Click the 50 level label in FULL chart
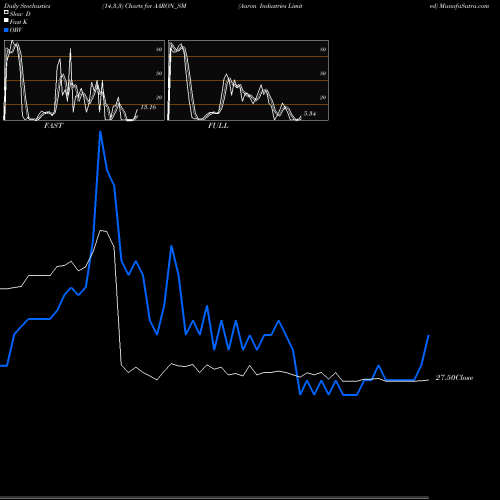500x500 pixels. 323,73
